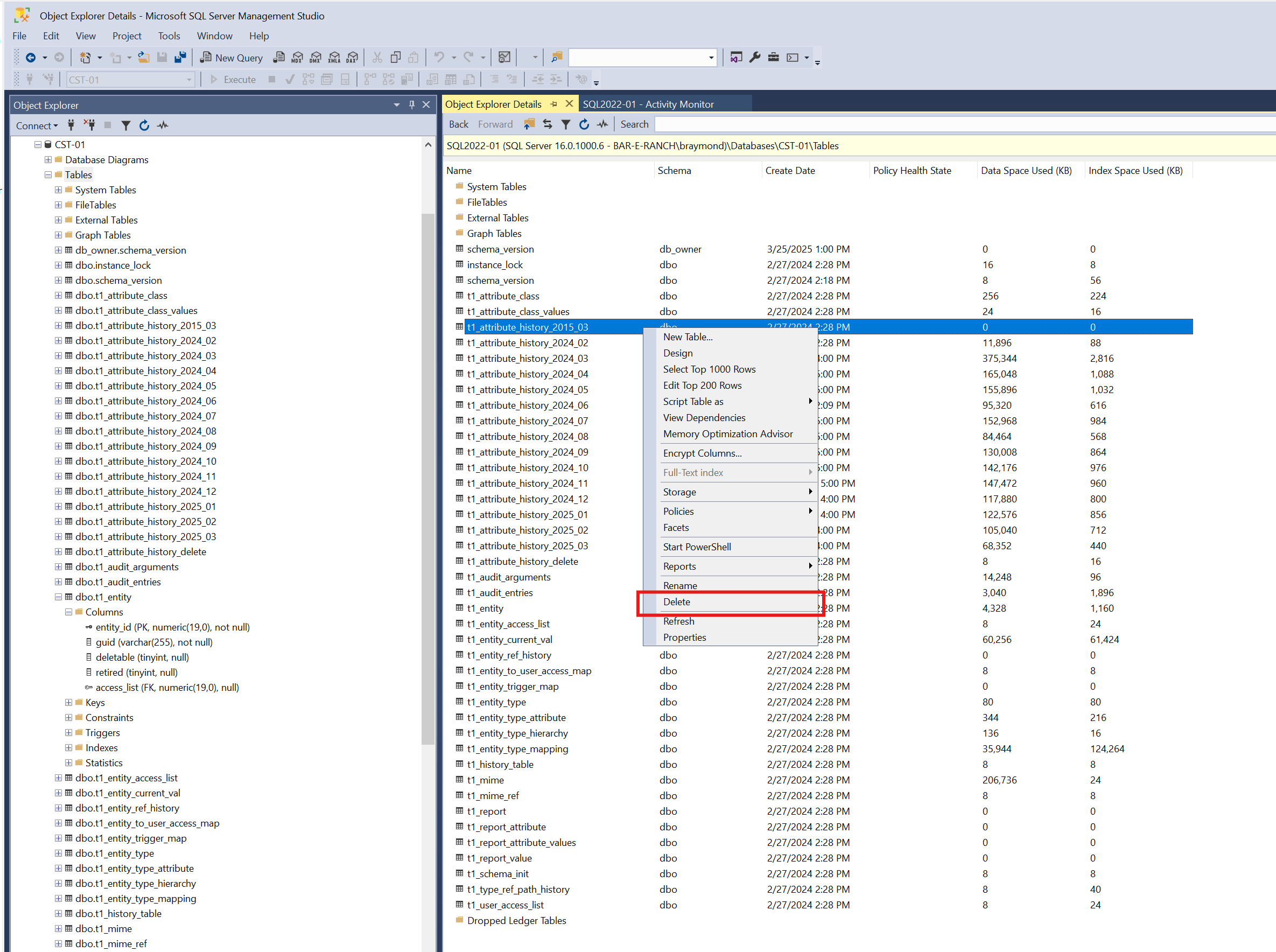Pin the Object Explorer panel
Screen dimensions: 1276x952
coord(412,104)
